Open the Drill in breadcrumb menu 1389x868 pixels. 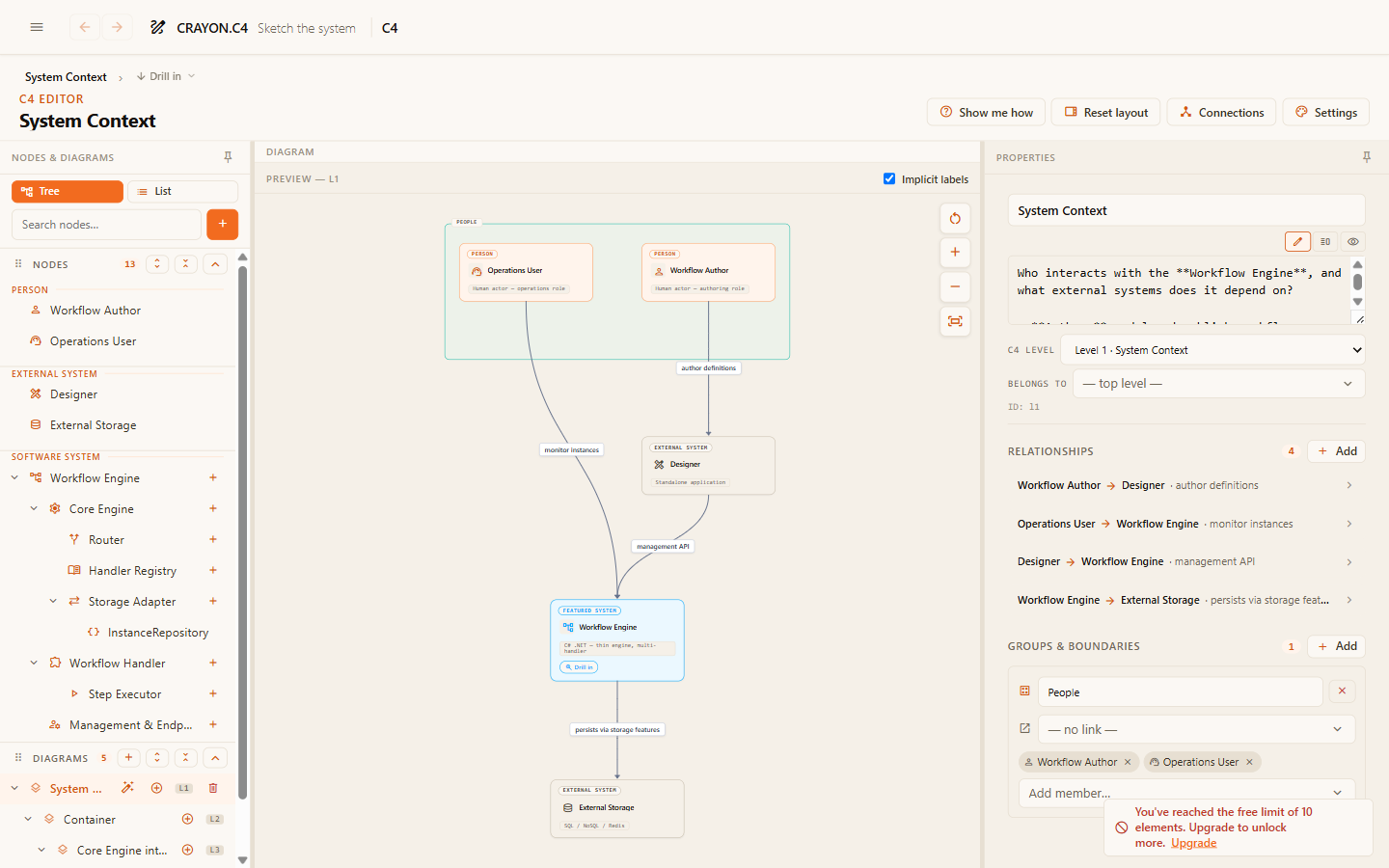[x=165, y=76]
